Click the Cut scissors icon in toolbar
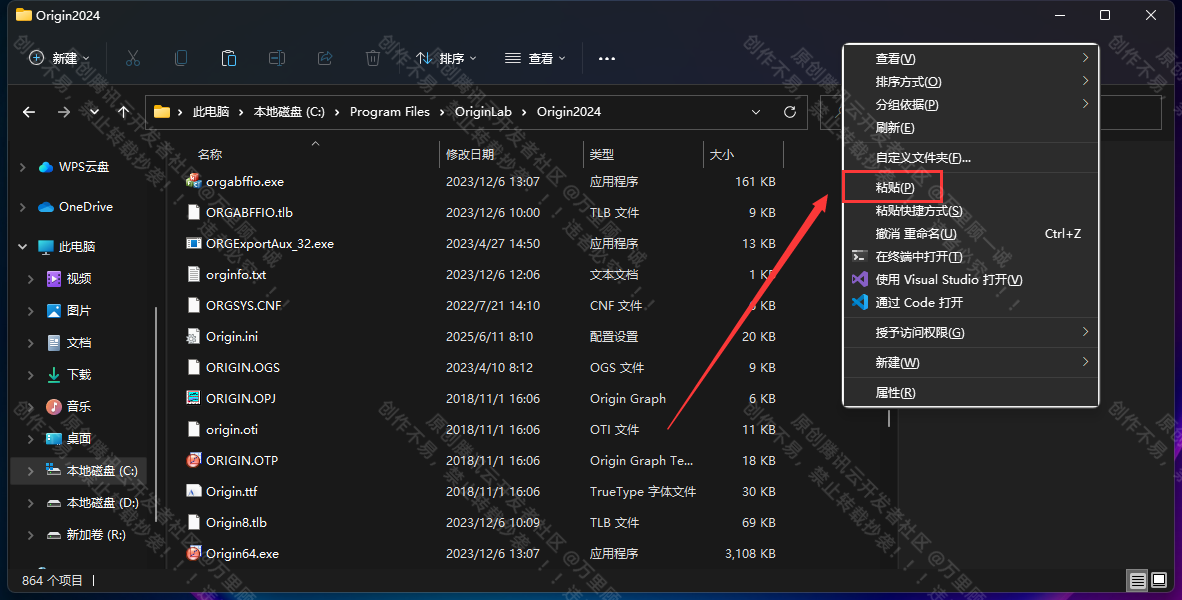The width and height of the screenshot is (1182, 600). click(x=133, y=58)
